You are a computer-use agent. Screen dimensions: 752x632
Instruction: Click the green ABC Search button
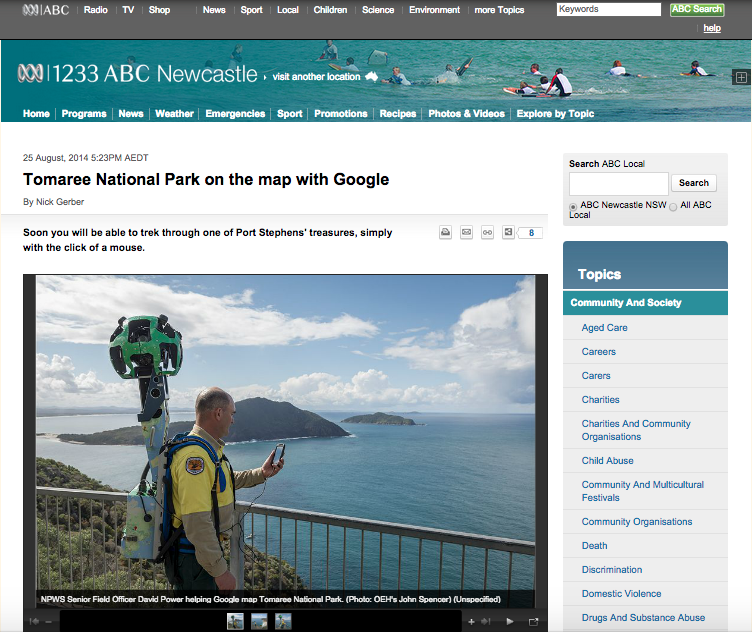[697, 9]
